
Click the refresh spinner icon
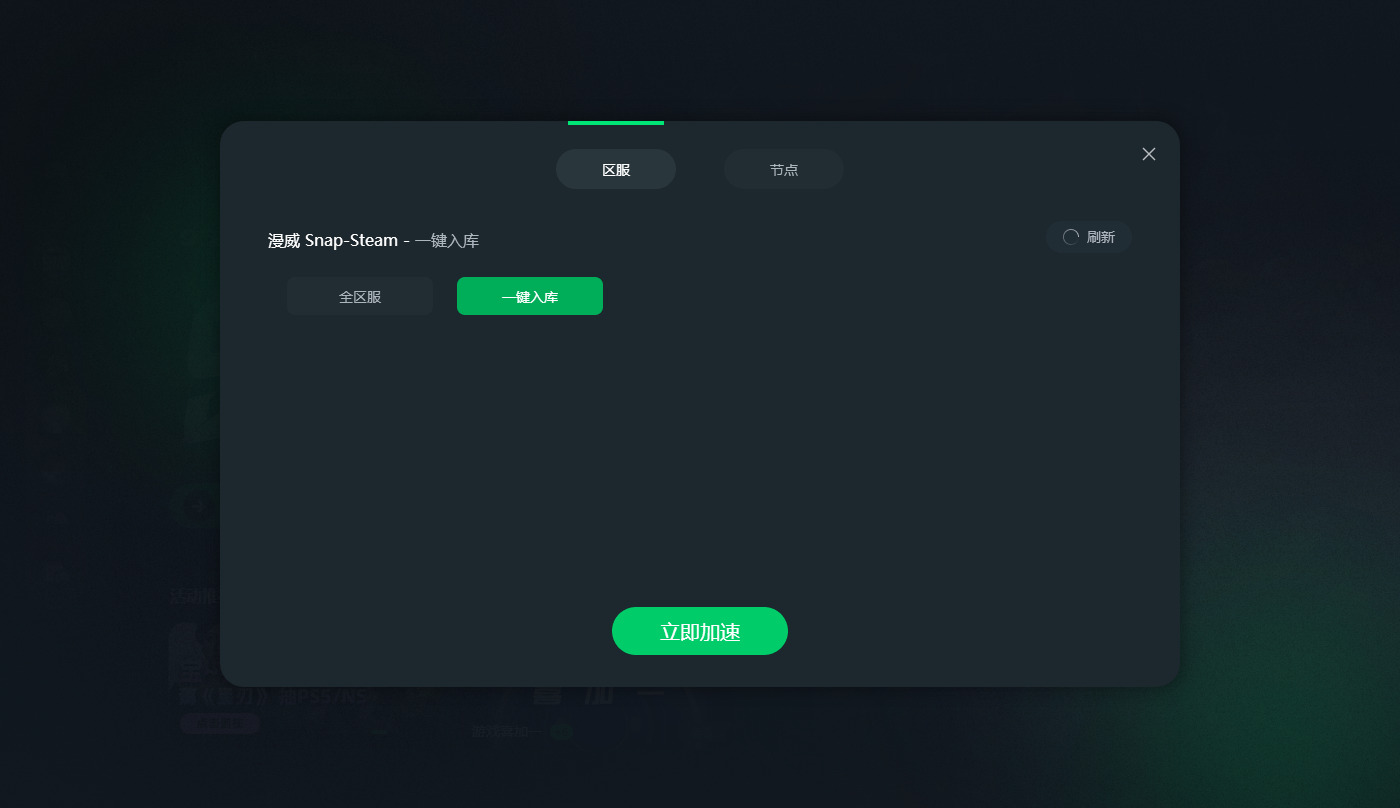(1071, 237)
